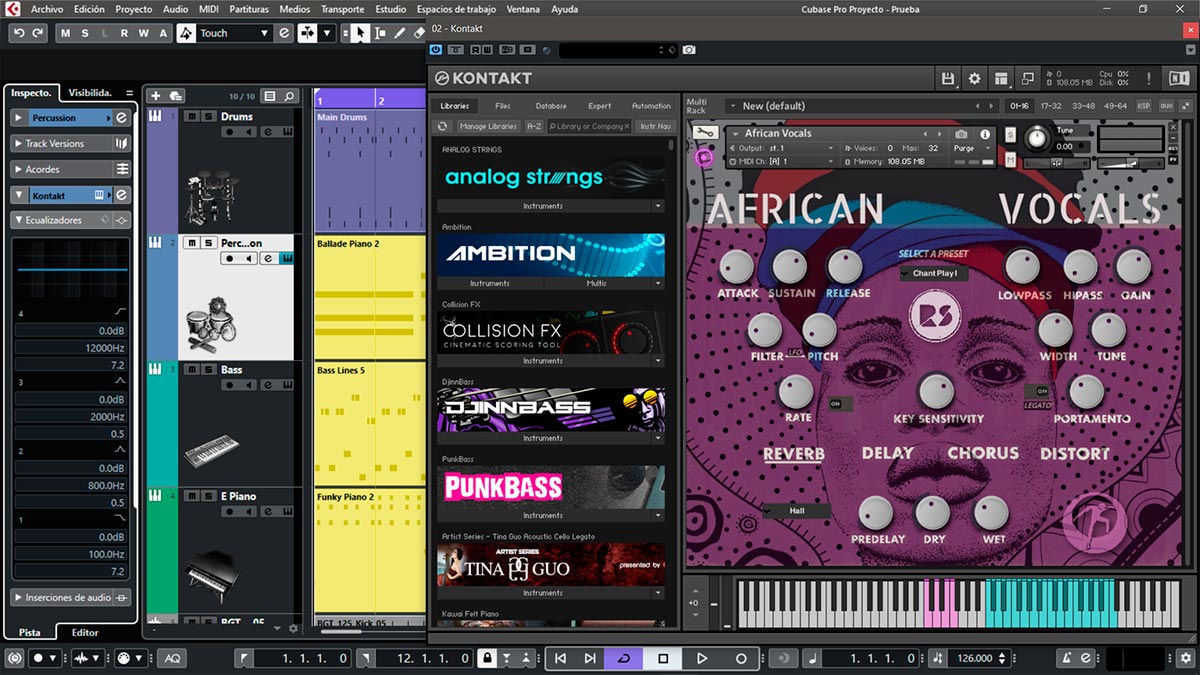1200x675 pixels.
Task: Take plugin window camera snapshot
Action: click(689, 49)
